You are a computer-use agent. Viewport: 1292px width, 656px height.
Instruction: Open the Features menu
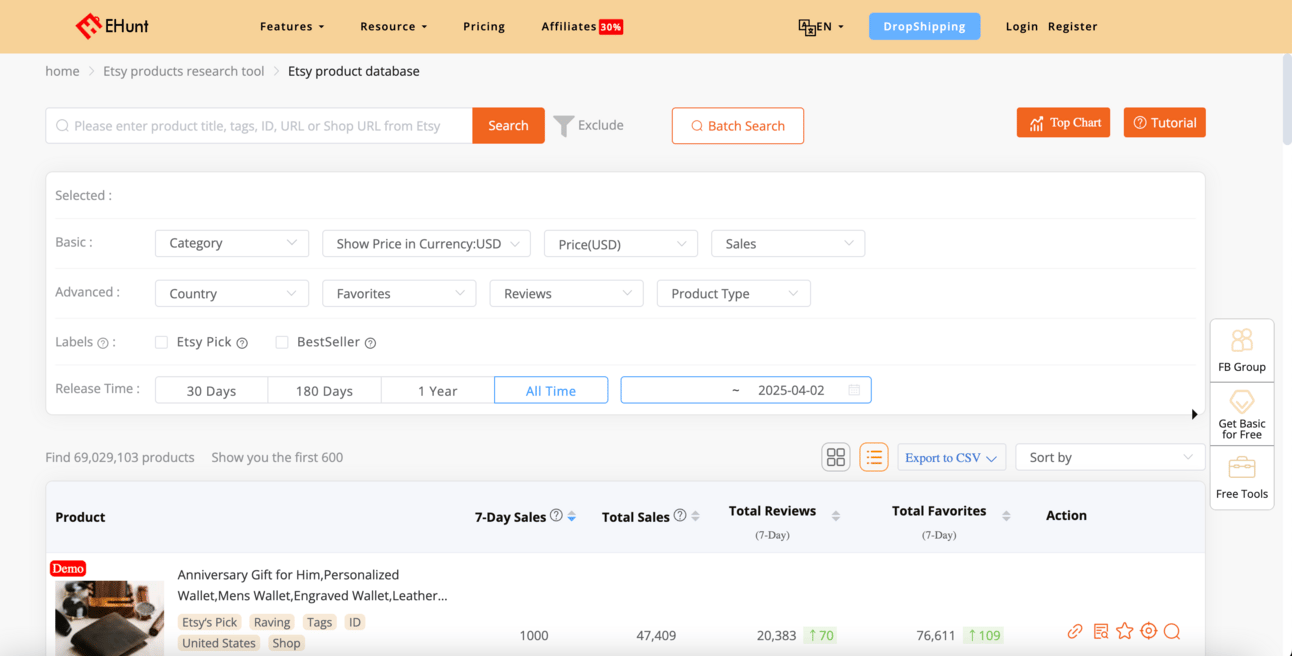(x=292, y=27)
